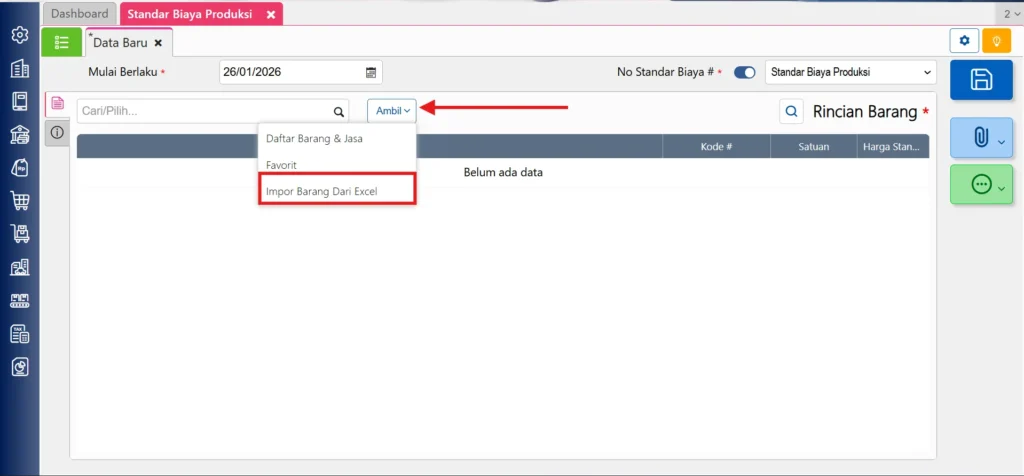The height and width of the screenshot is (476, 1024).
Task: Click the calendar icon in date field
Action: [x=370, y=72]
